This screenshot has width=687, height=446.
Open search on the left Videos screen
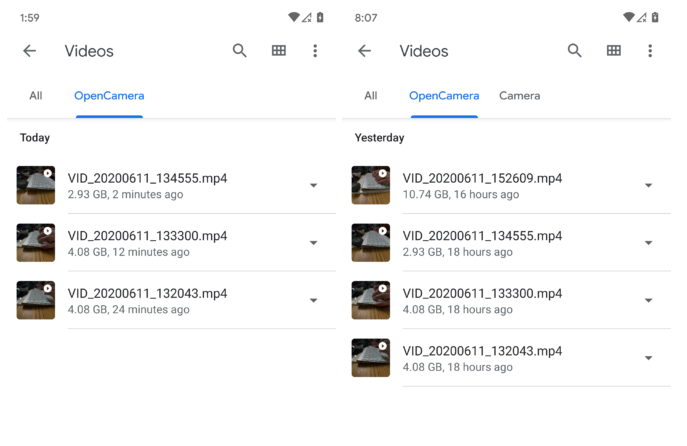click(240, 51)
